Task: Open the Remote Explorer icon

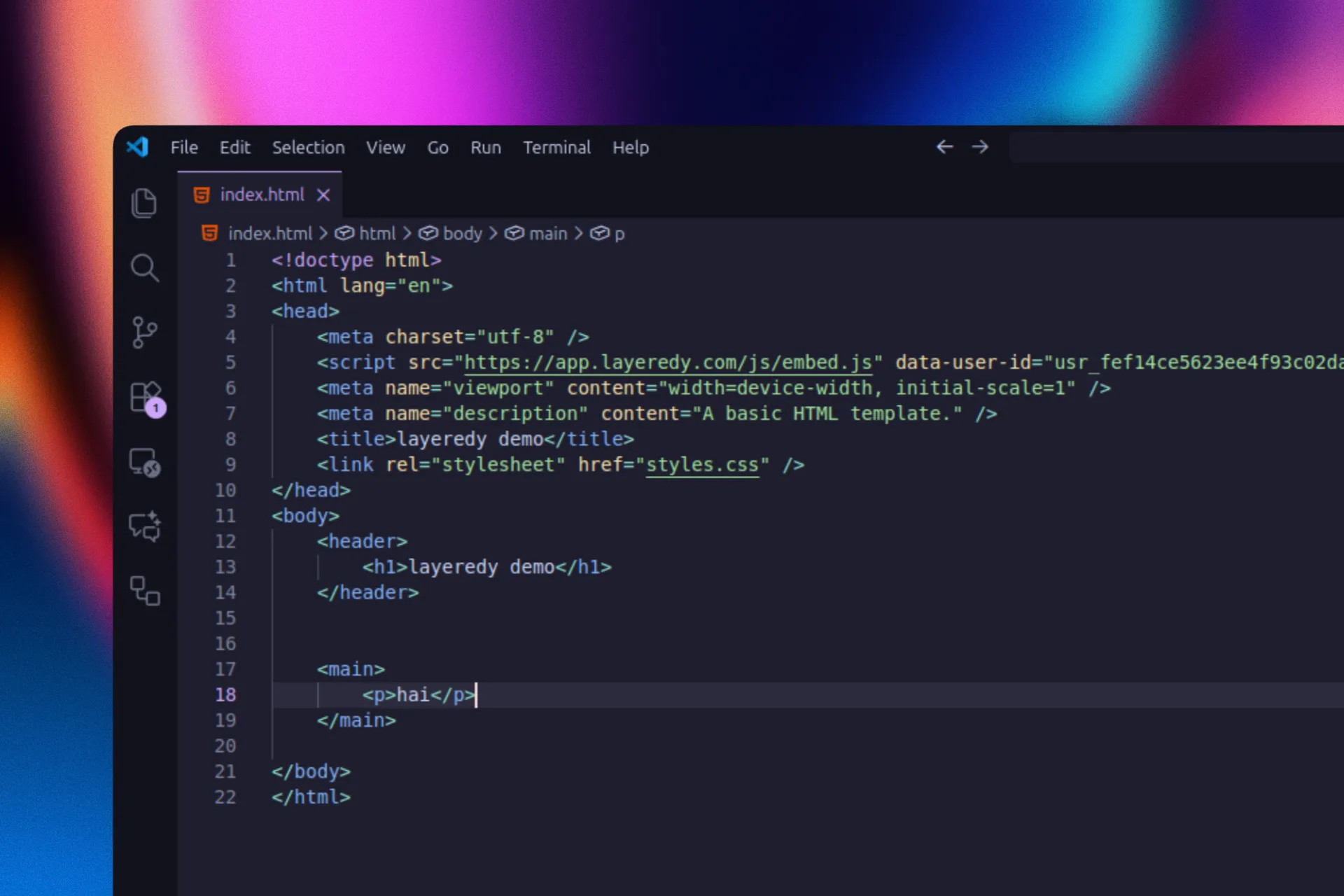Action: pos(145,462)
